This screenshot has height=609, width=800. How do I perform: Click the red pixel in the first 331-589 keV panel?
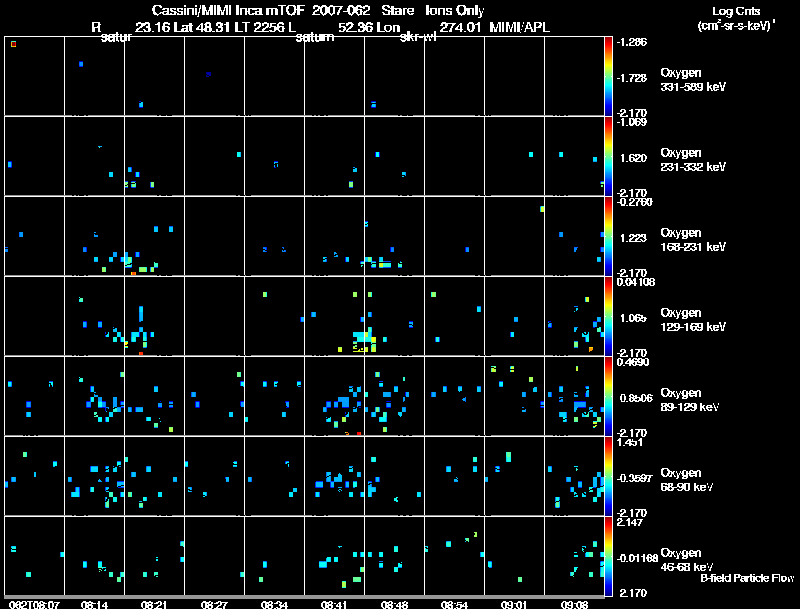pyautogui.click(x=14, y=44)
